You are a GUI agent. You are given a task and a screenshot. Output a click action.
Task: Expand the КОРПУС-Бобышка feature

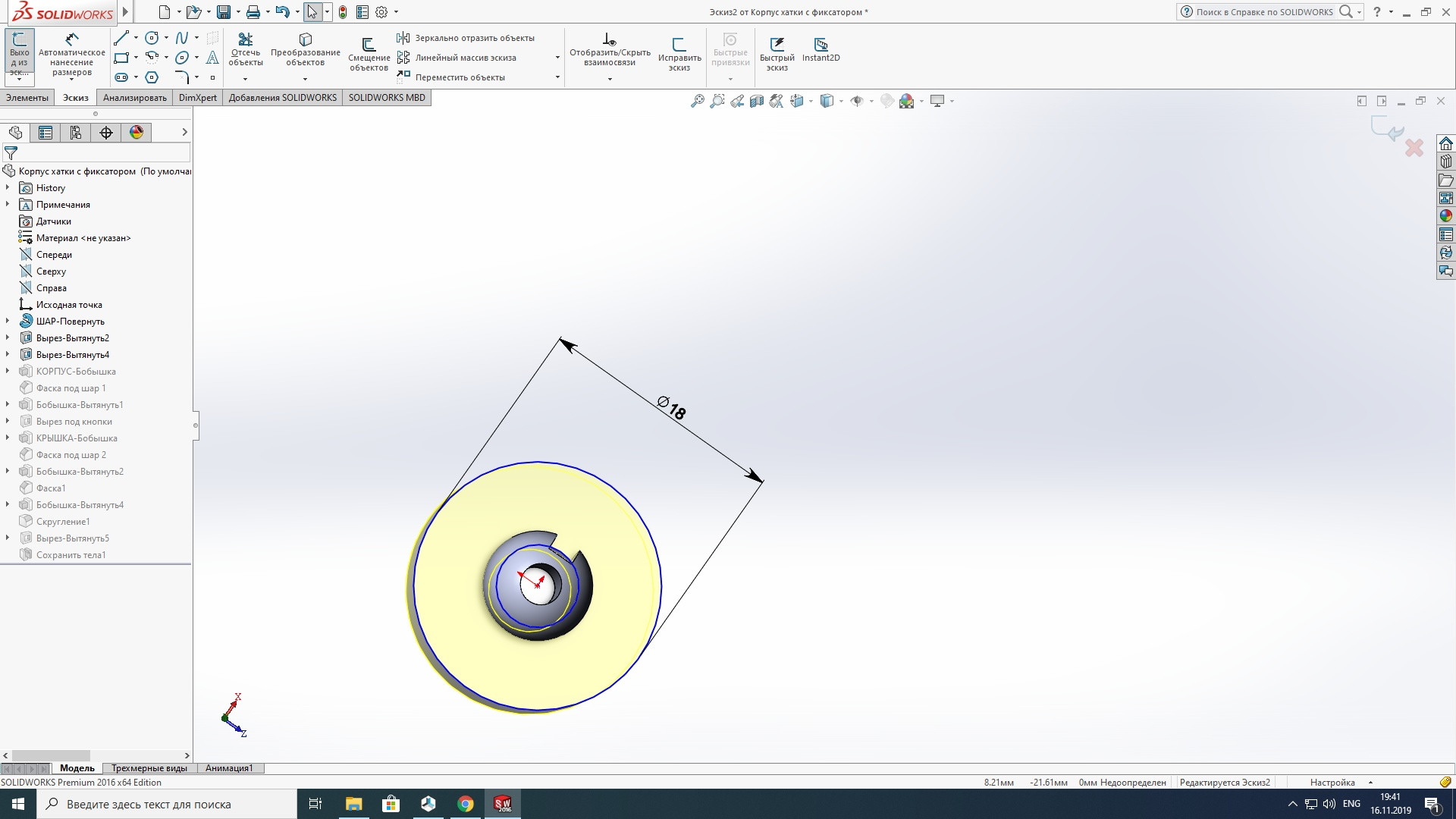point(8,371)
